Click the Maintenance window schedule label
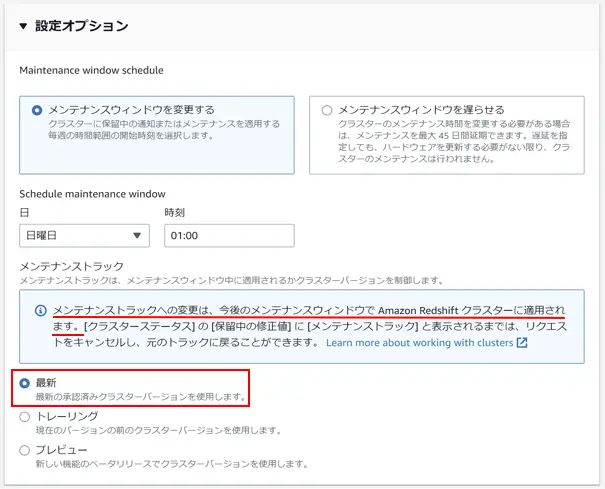Image resolution: width=605 pixels, height=489 pixels. click(91, 70)
